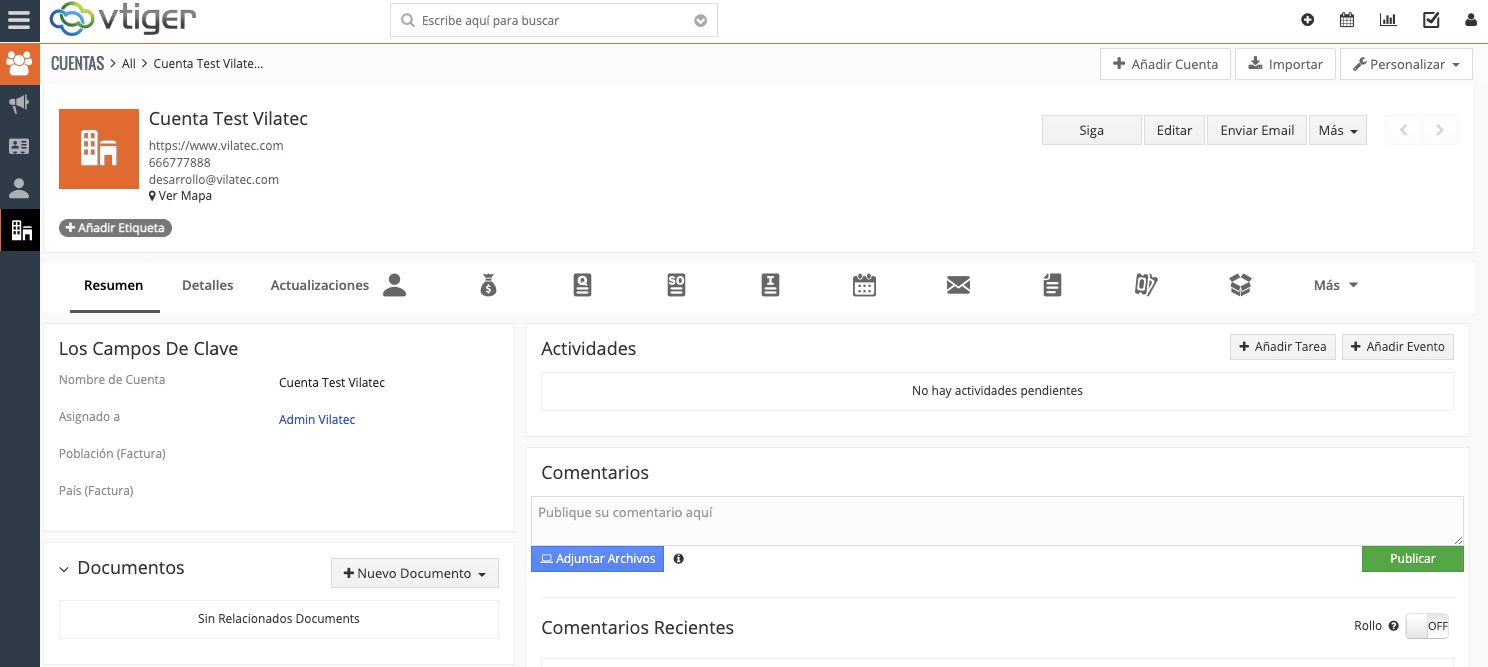
Task: Open the Más actions dropdown button
Action: 1337,131
